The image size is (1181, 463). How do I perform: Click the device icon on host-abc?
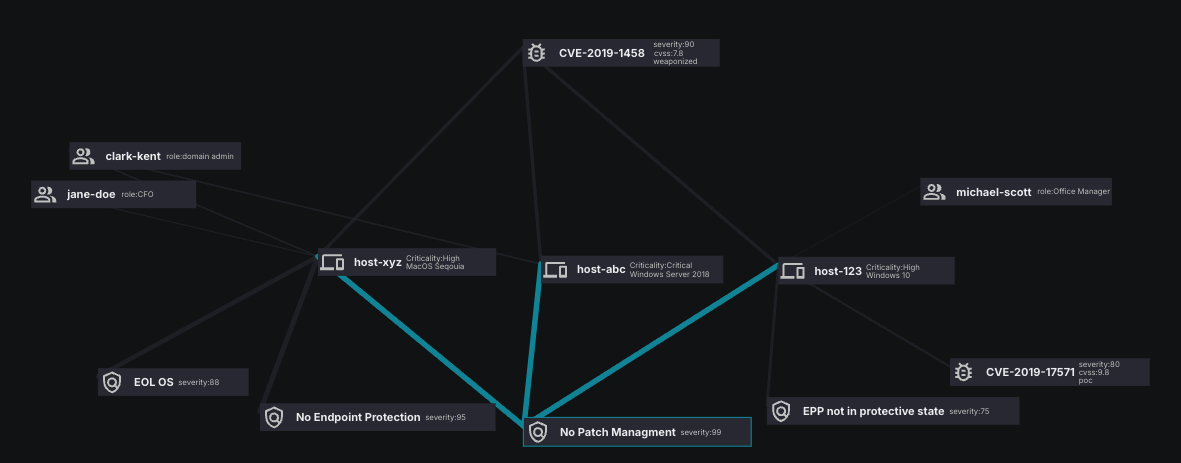click(555, 269)
